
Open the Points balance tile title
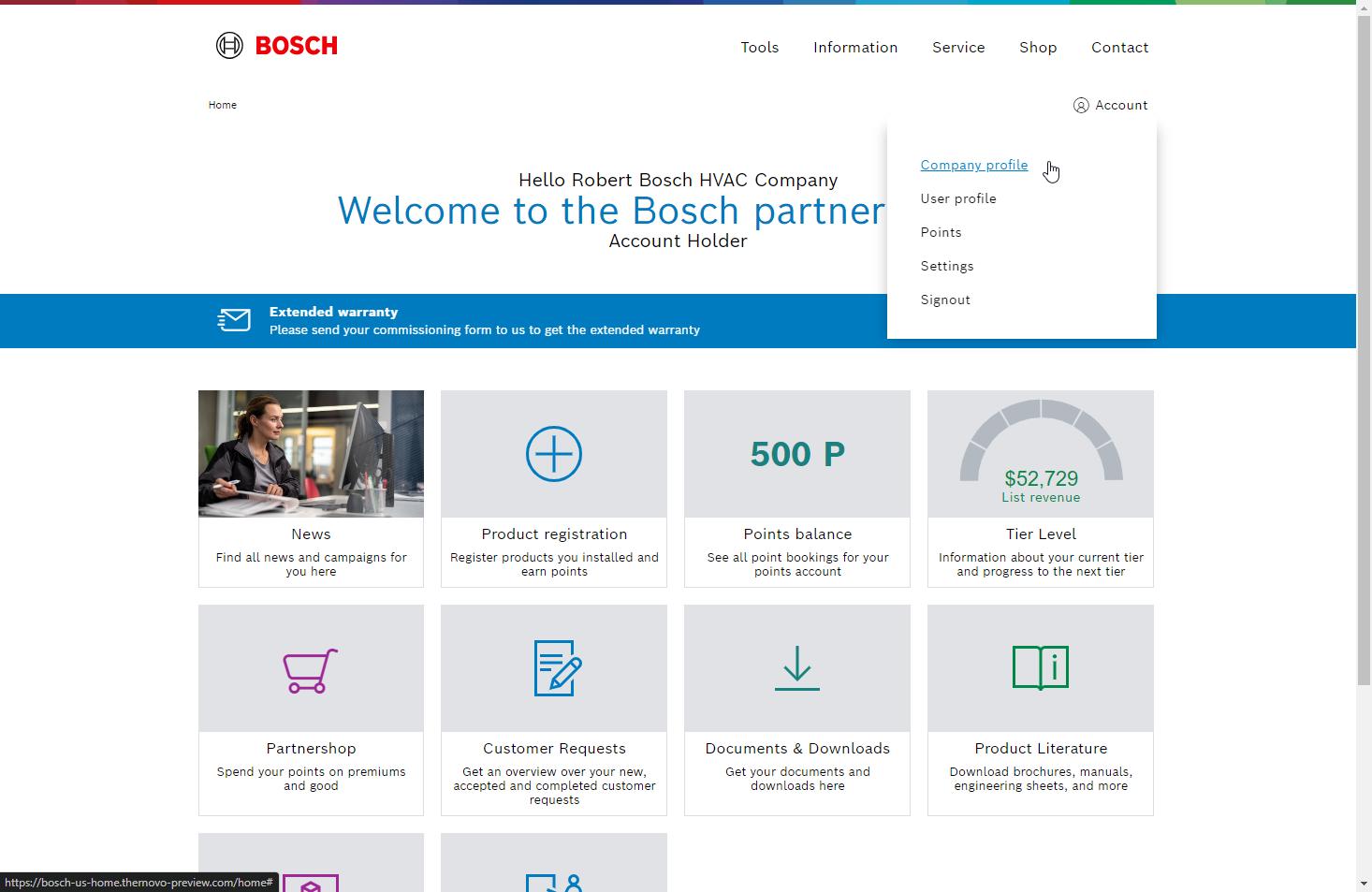[x=797, y=534]
